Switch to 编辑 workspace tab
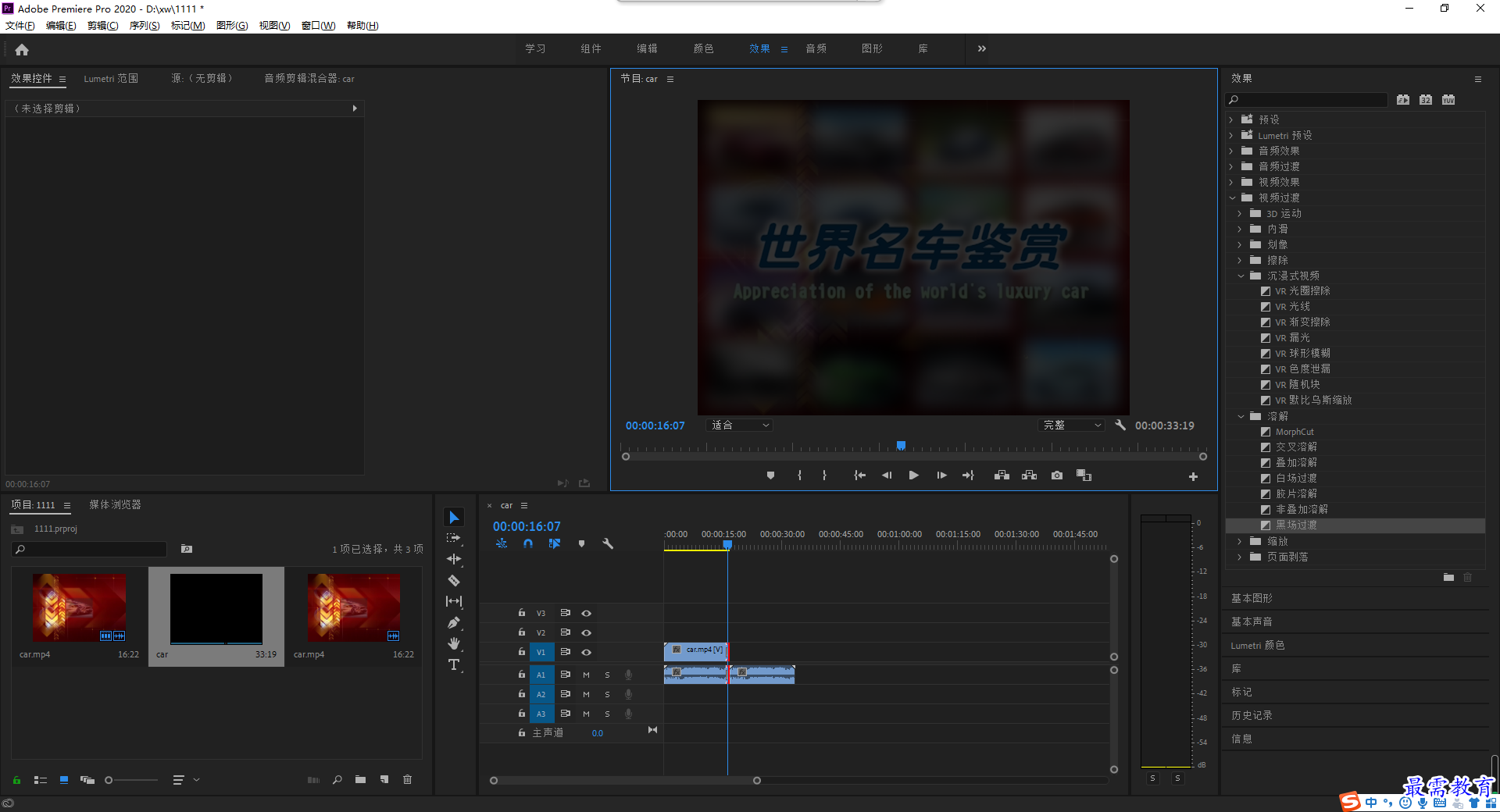Viewport: 1500px width, 812px height. [647, 48]
